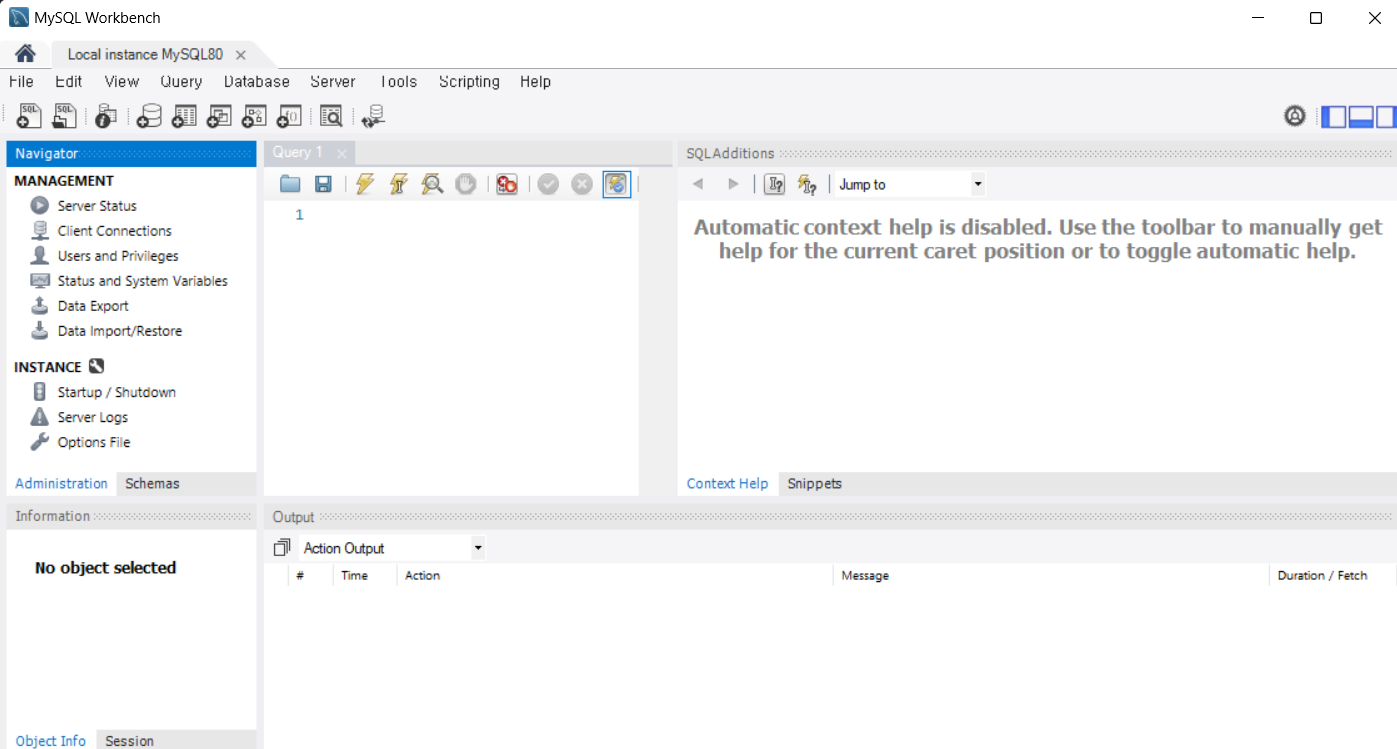
Task: Execute the query lightning bolt icon
Action: click(365, 184)
